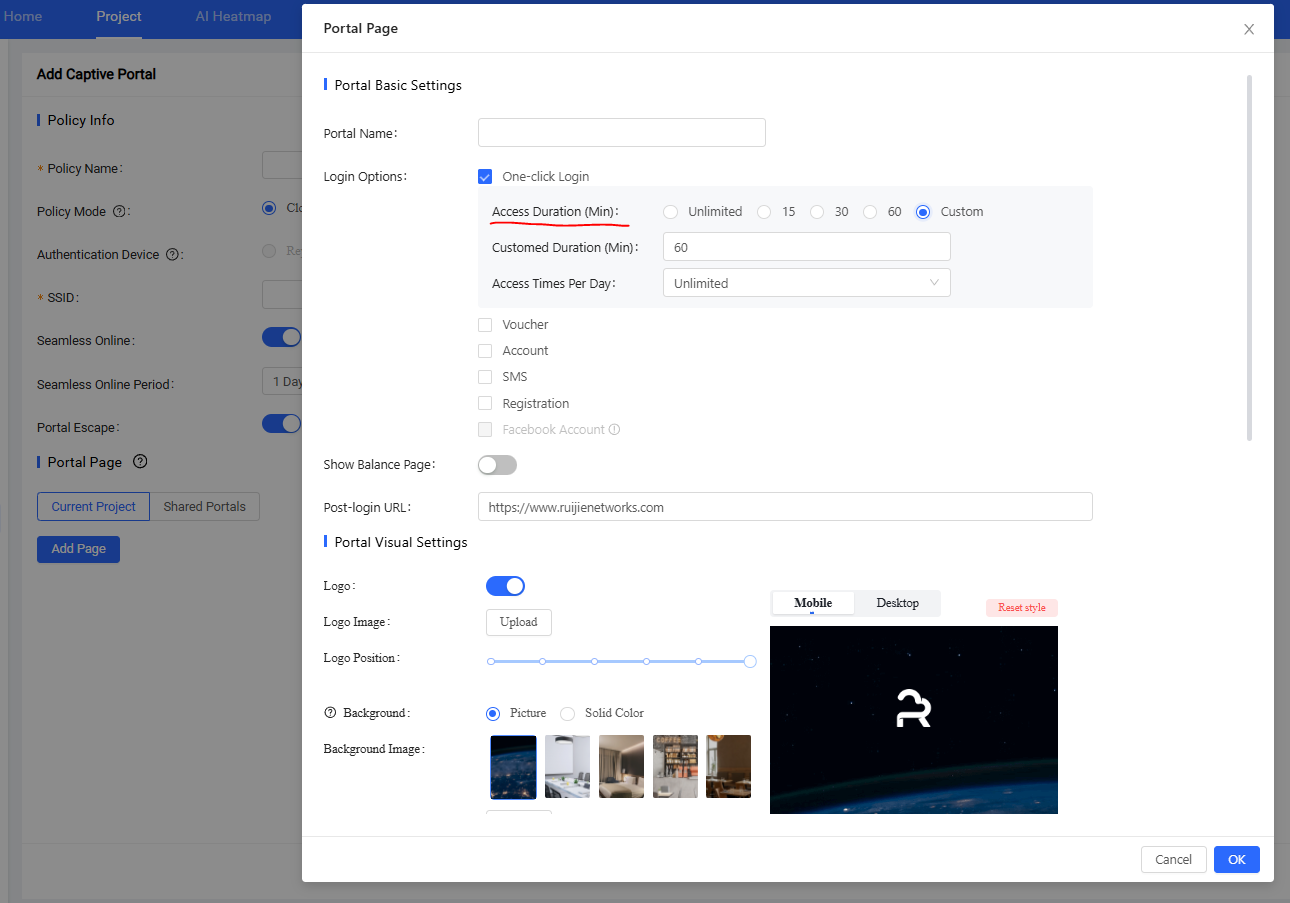The height and width of the screenshot is (903, 1290).
Task: Choose Picture background type
Action: tap(493, 714)
